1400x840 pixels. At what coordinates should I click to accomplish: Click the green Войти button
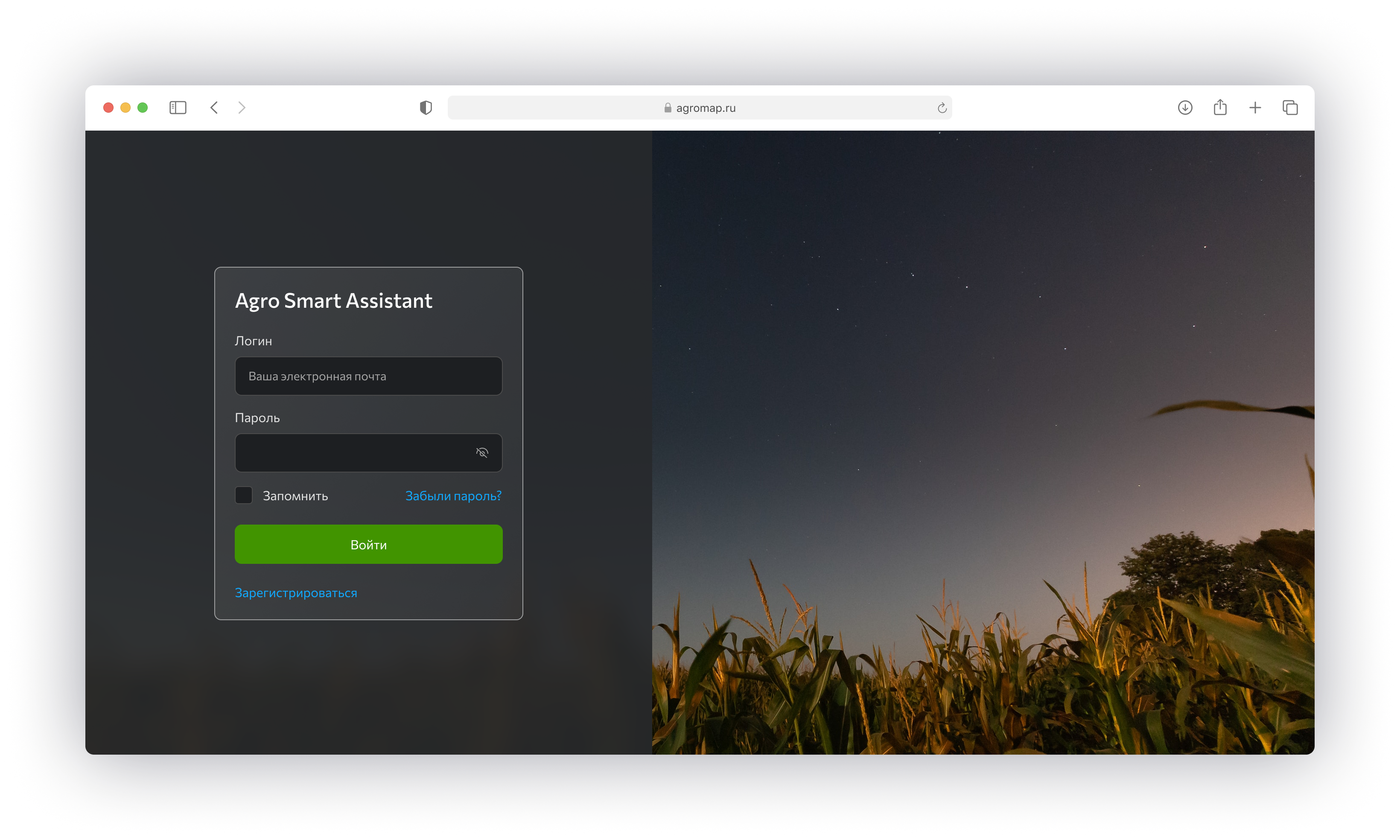tap(368, 544)
